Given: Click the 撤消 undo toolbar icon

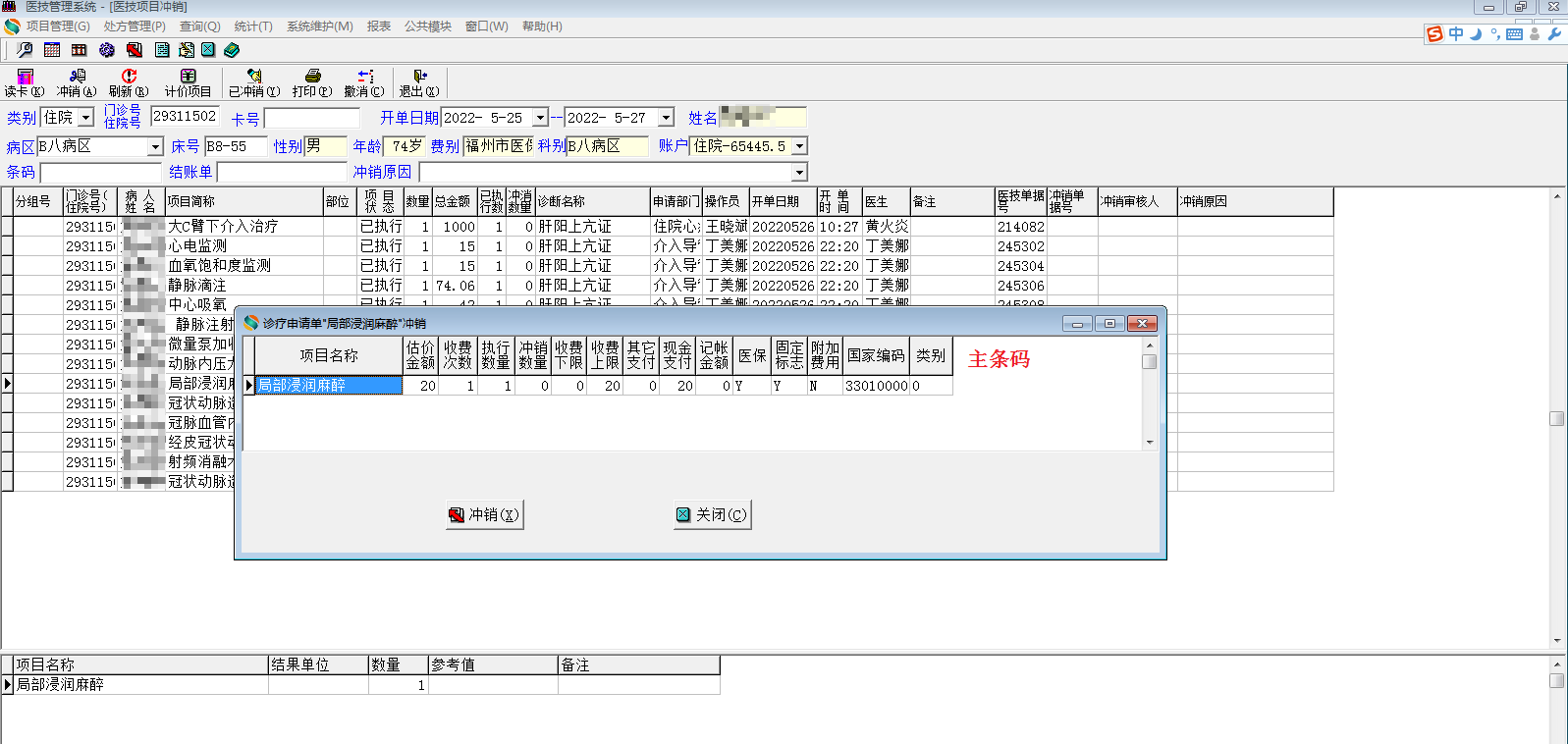Looking at the screenshot, I should point(364,77).
